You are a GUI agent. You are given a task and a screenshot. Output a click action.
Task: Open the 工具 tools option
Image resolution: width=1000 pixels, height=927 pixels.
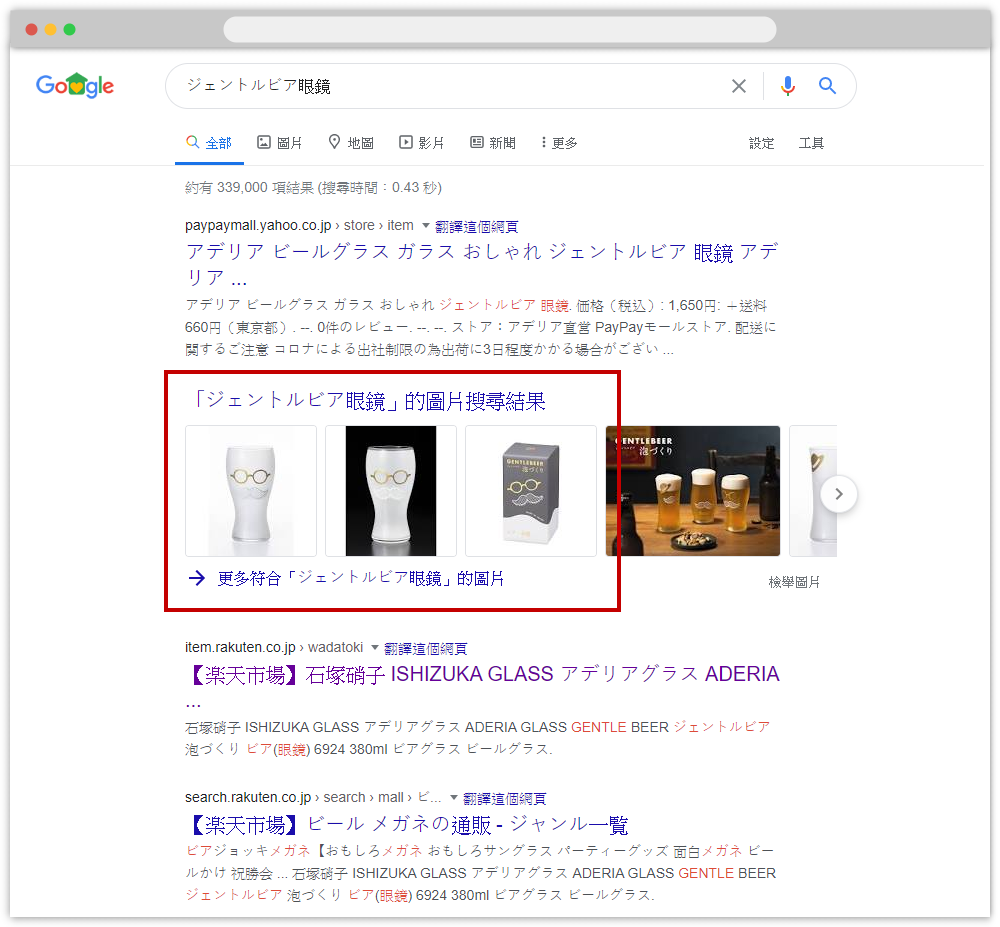tap(811, 143)
